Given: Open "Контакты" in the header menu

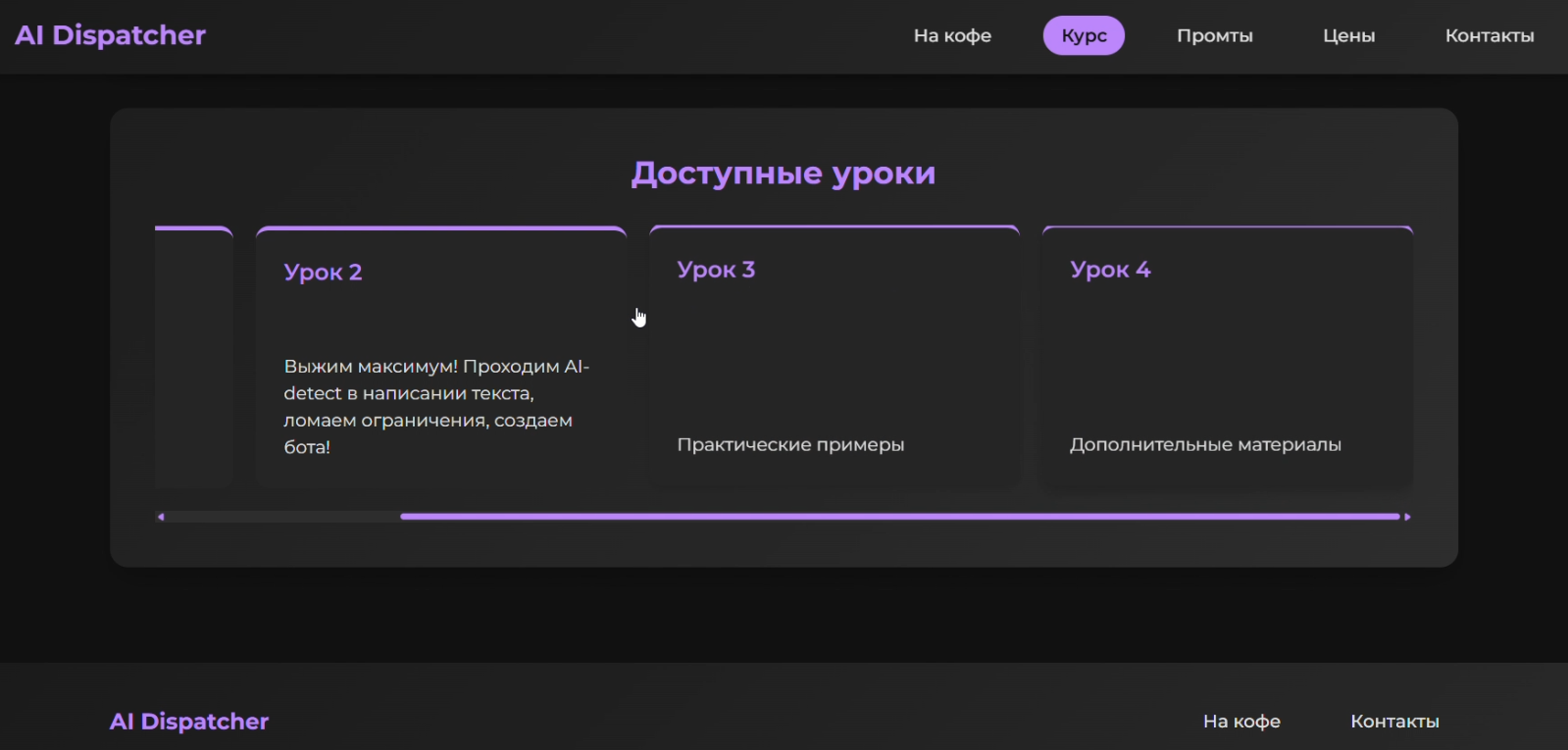Looking at the screenshot, I should [1490, 35].
